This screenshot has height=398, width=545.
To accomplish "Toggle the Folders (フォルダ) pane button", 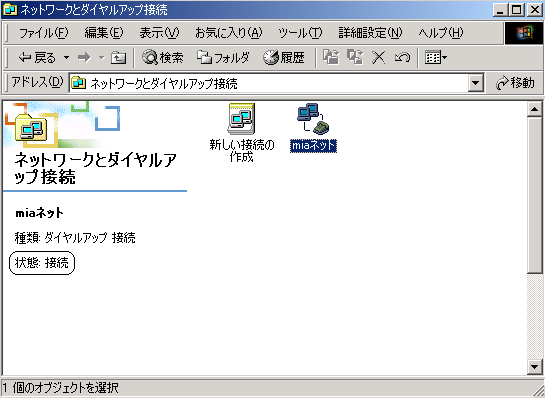I will coord(223,57).
